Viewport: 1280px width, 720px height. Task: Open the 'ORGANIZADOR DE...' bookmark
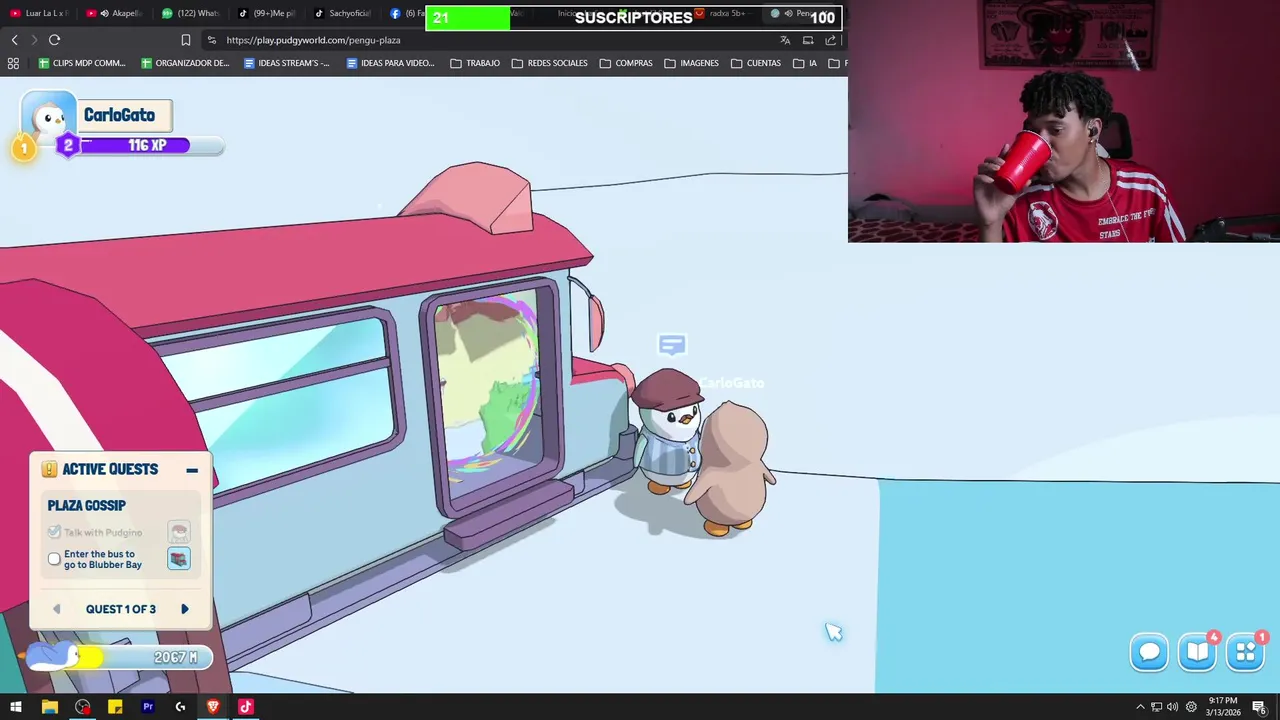(186, 63)
